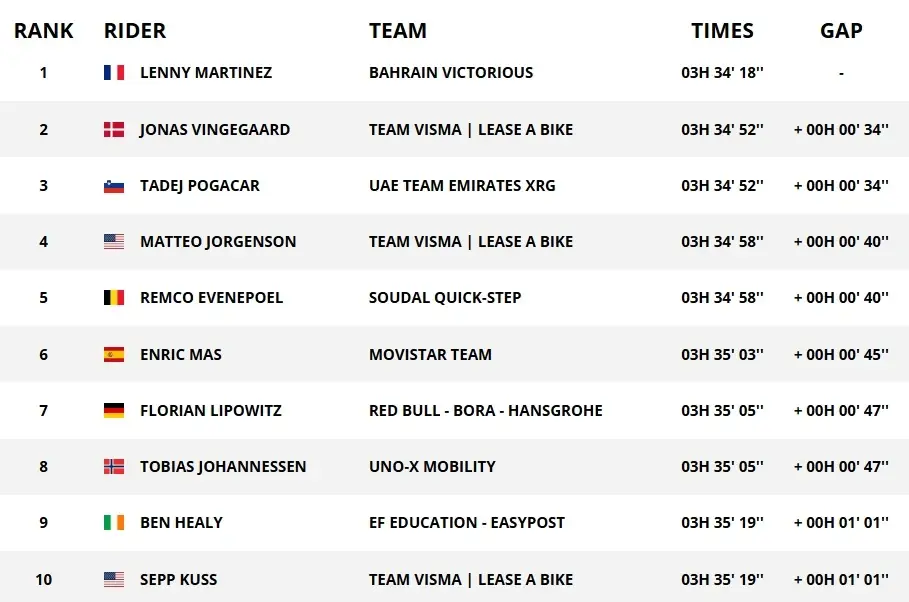The image size is (909, 602).
Task: Click the US flag beside Matteo Jorgenson
Action: 113,242
